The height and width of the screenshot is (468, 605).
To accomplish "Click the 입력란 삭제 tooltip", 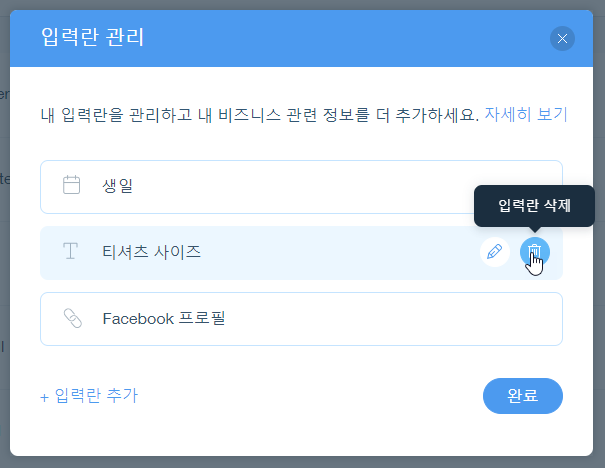I will [534, 206].
